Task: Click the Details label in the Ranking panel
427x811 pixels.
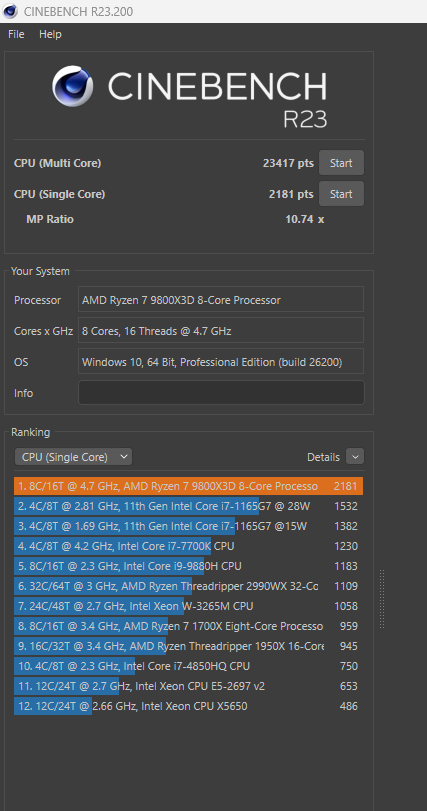Action: pyautogui.click(x=324, y=457)
